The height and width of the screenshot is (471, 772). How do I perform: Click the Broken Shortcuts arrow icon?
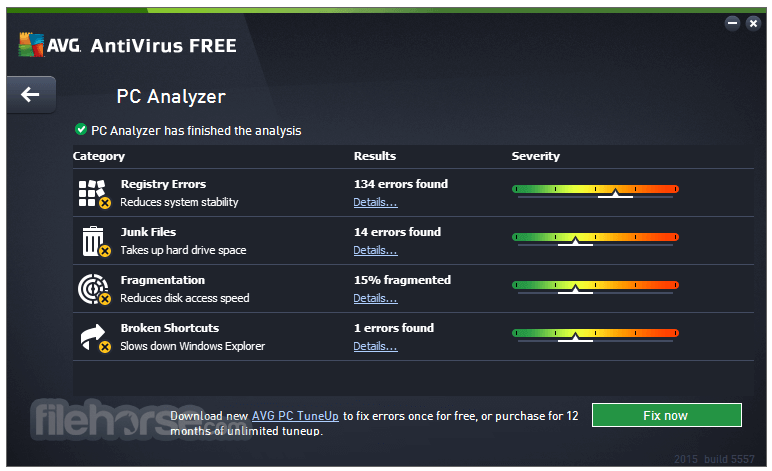tap(95, 338)
